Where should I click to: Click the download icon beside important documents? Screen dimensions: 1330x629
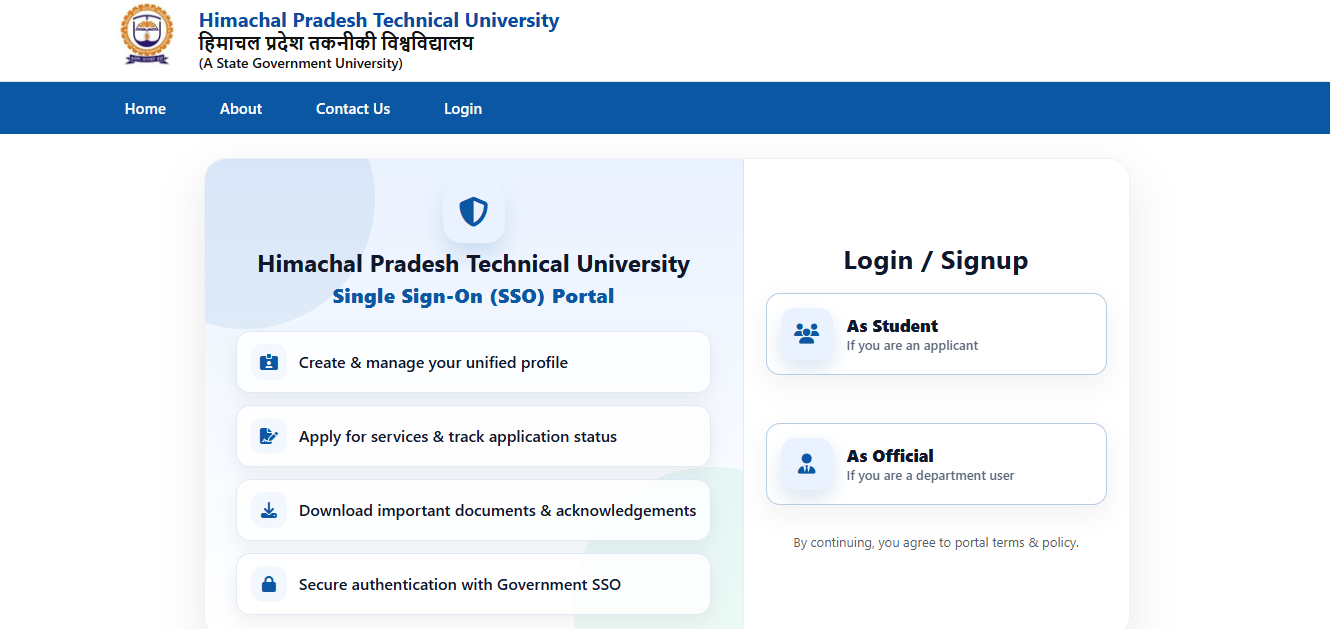coord(268,510)
